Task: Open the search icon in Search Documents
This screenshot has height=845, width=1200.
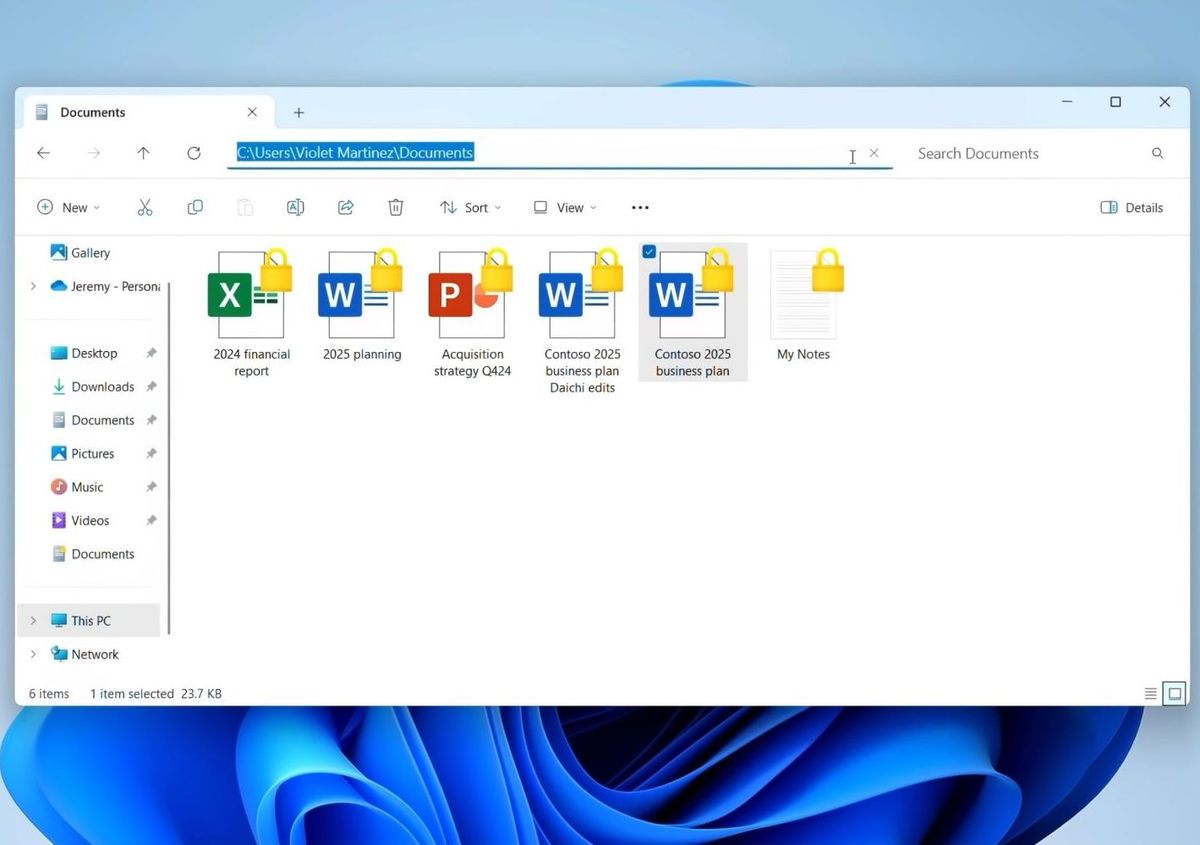Action: click(x=1157, y=153)
